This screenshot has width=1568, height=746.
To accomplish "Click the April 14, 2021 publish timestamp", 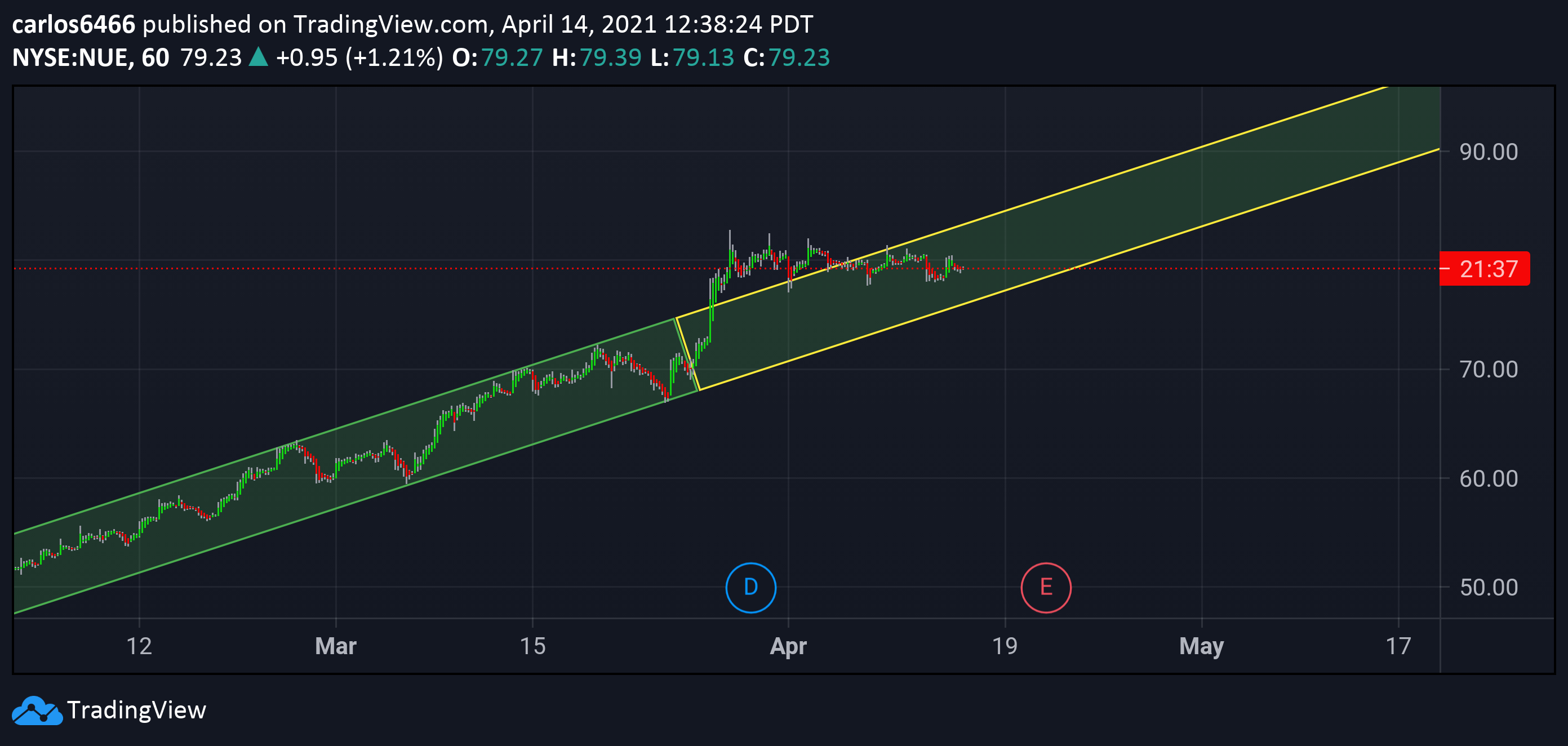I will [658, 24].
